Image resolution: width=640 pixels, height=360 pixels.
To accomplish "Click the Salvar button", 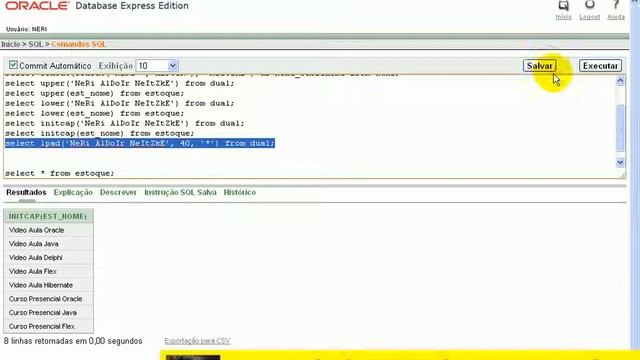I will (x=539, y=66).
